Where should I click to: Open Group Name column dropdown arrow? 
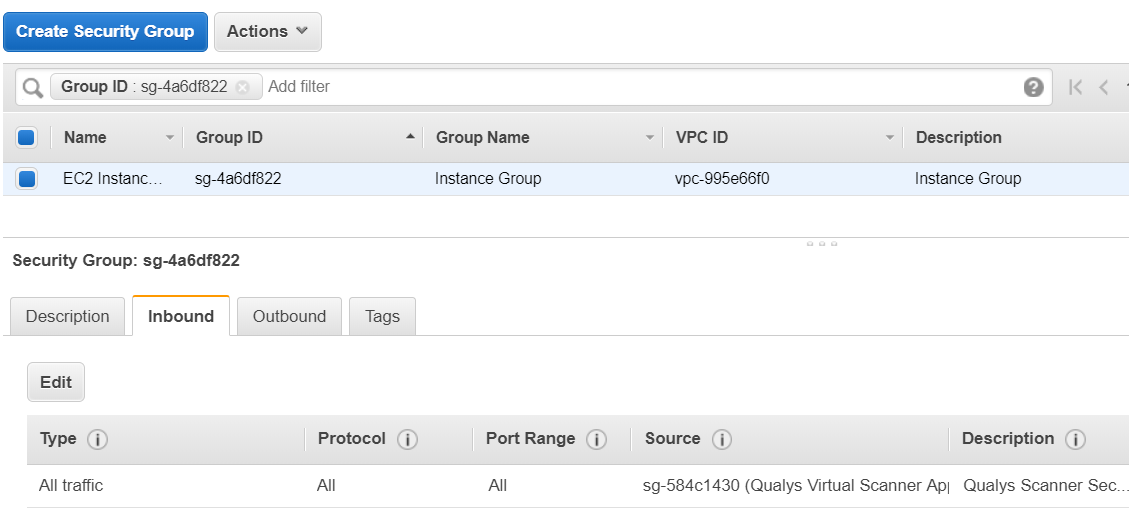[650, 137]
